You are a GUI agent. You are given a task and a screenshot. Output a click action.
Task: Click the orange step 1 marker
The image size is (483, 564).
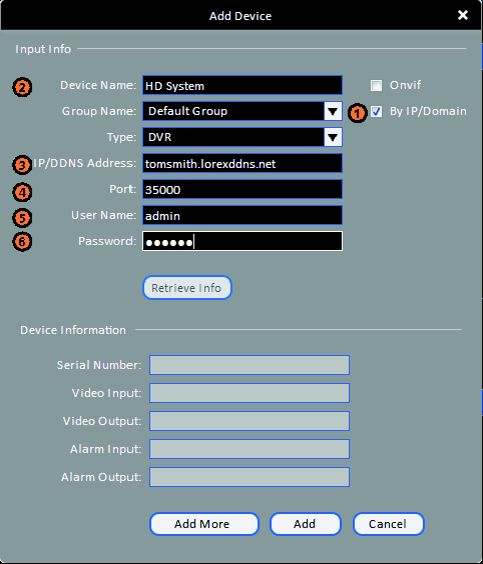click(357, 113)
